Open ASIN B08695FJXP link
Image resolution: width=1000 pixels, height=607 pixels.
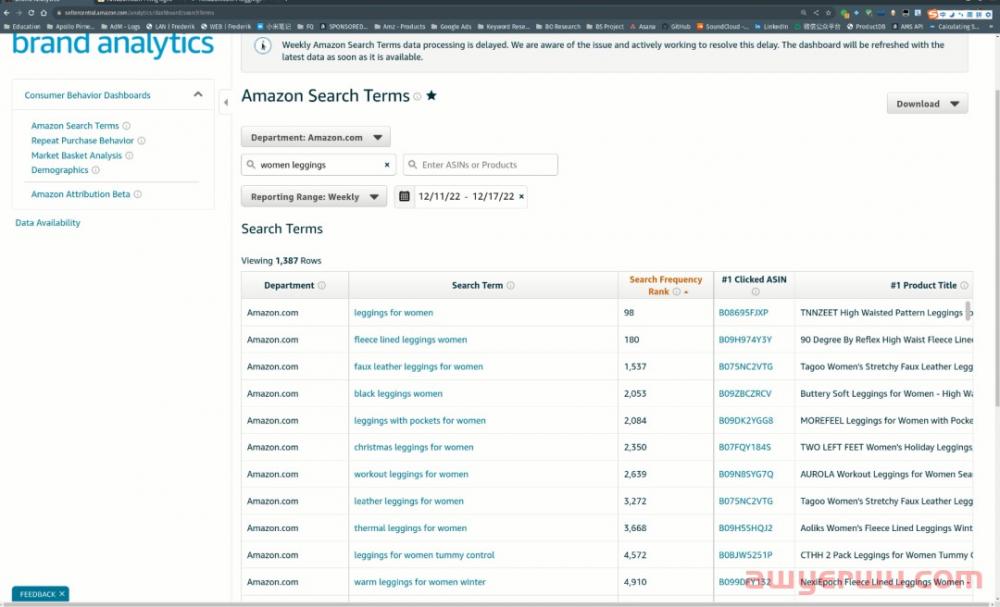click(744, 313)
